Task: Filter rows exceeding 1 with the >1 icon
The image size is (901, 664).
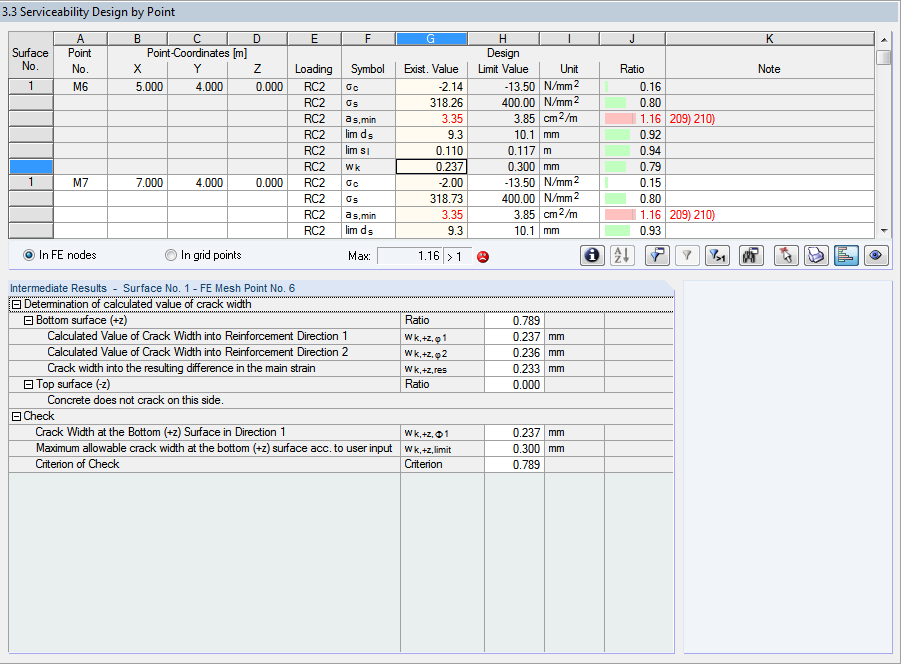Action: point(717,255)
